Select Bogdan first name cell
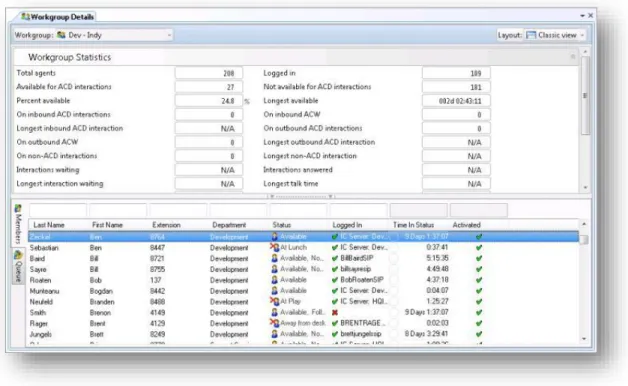Screen dimensions: 628x386 click(101, 291)
